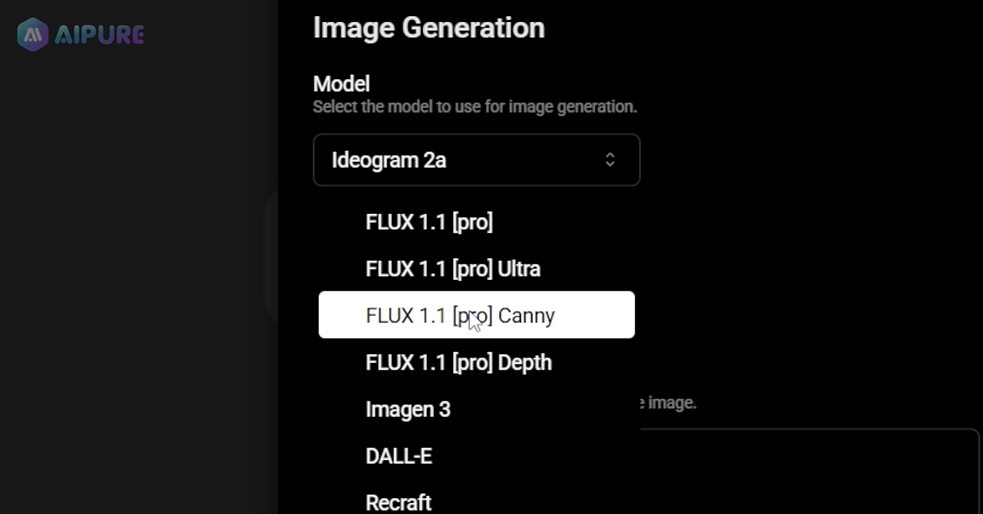The width and height of the screenshot is (983, 514).
Task: Select the highlighted FLUX 1.1 [pro] Canny option
Action: point(476,315)
